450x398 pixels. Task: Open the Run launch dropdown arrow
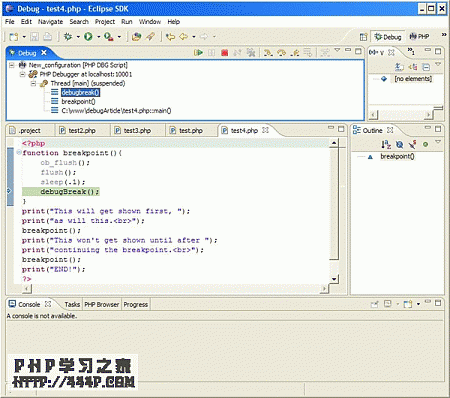click(98, 37)
